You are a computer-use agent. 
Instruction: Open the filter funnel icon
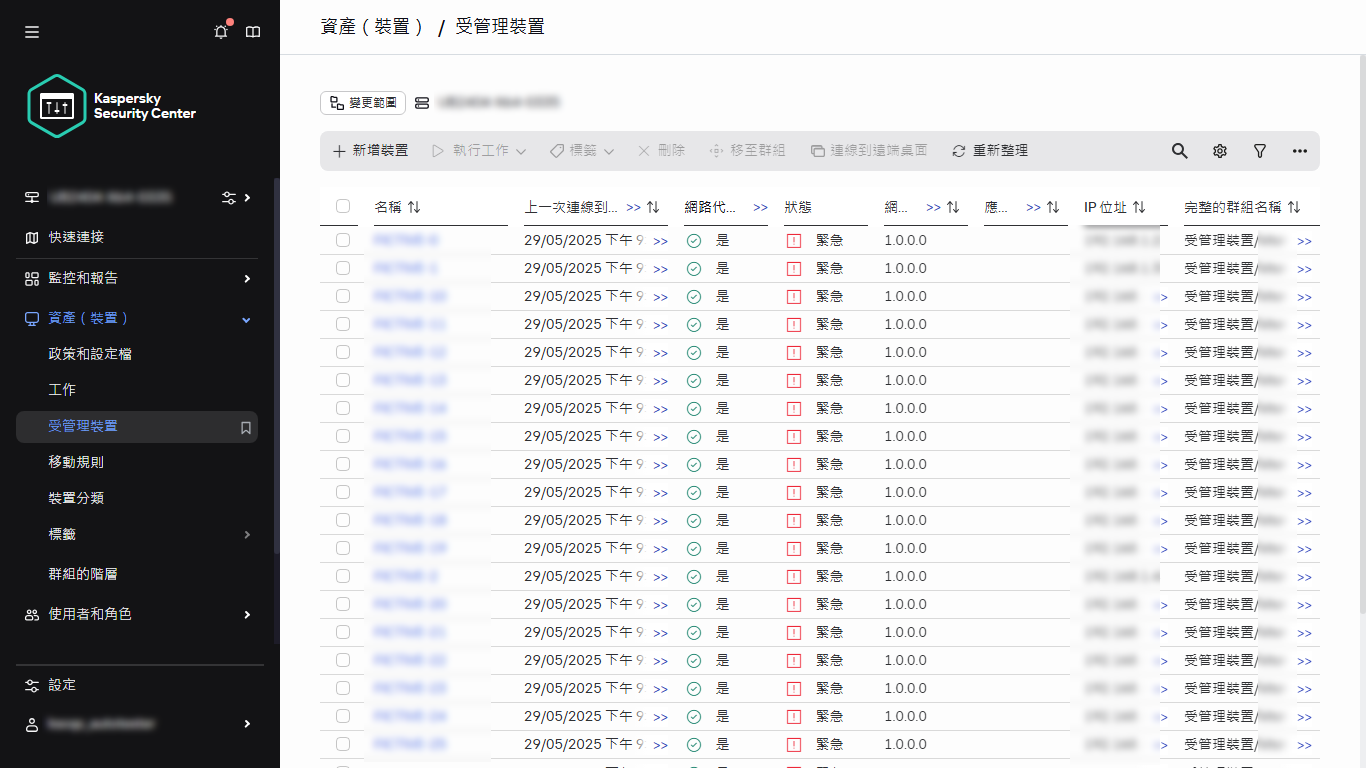click(x=1260, y=150)
